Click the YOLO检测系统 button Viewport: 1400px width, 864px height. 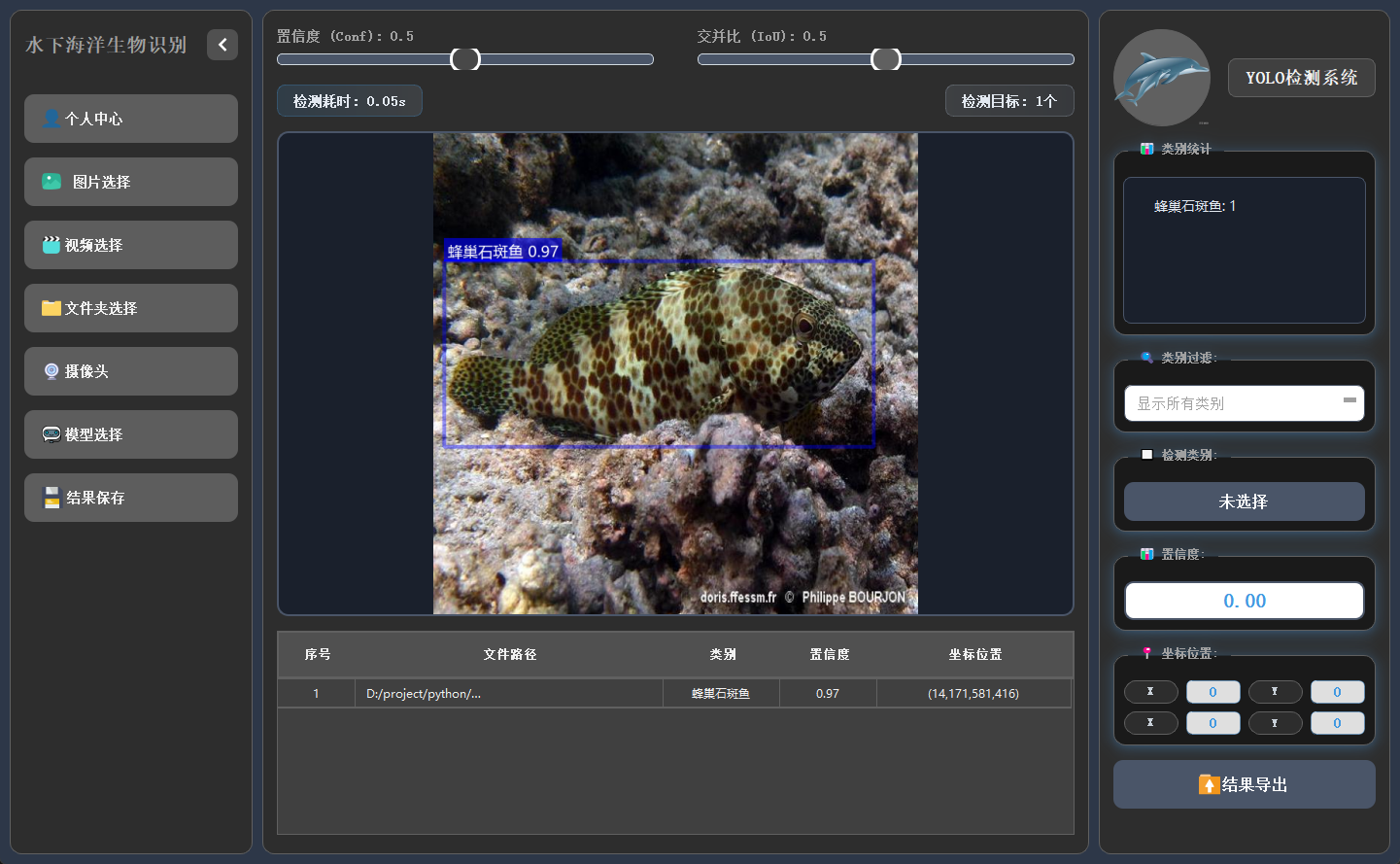click(1301, 78)
